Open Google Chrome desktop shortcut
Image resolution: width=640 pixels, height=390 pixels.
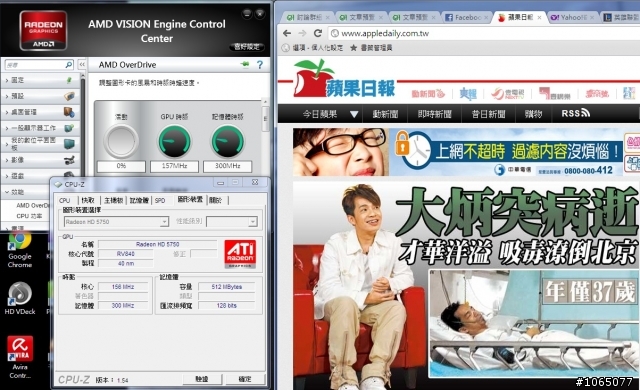click(x=20, y=250)
